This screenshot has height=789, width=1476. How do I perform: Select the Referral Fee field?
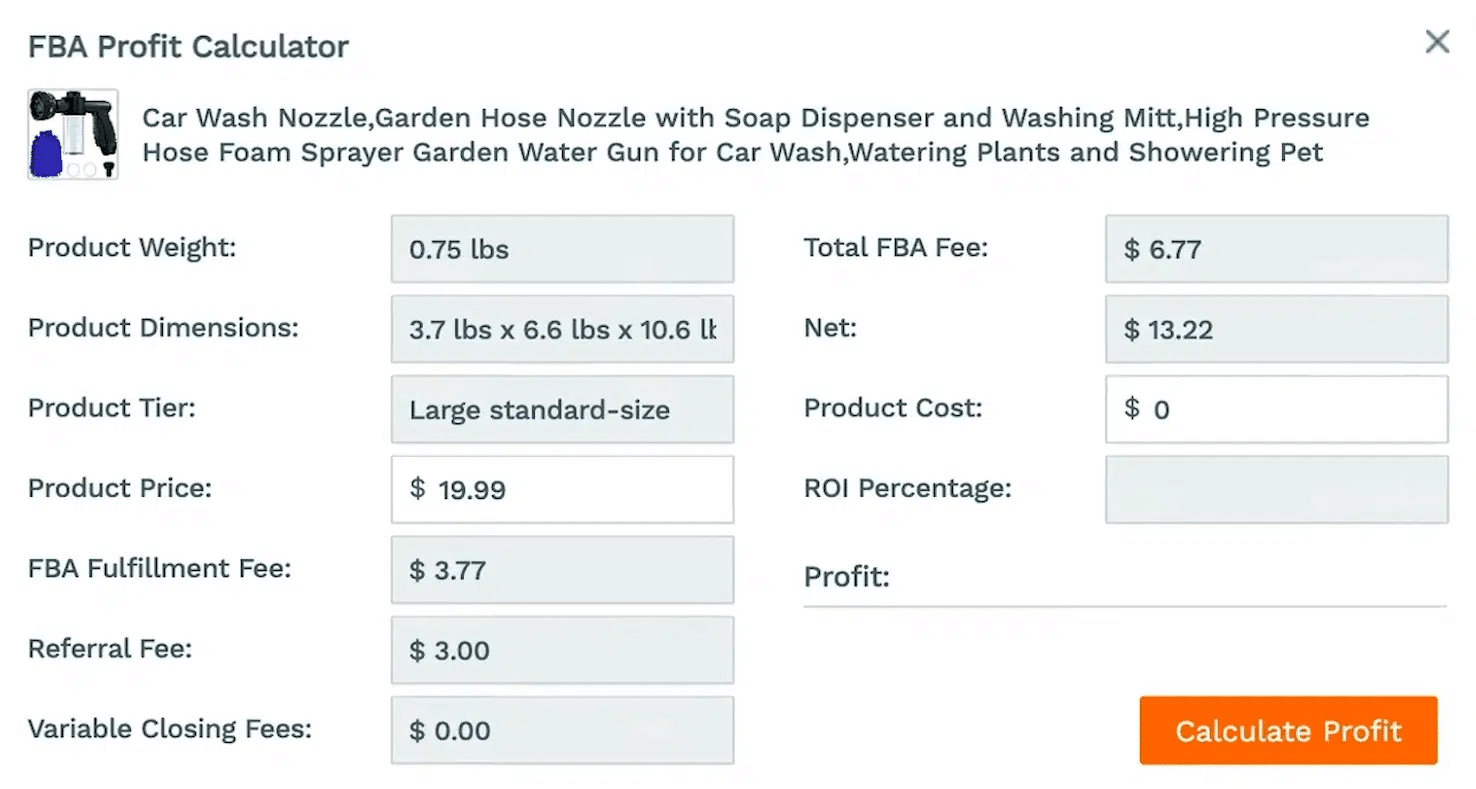[562, 650]
